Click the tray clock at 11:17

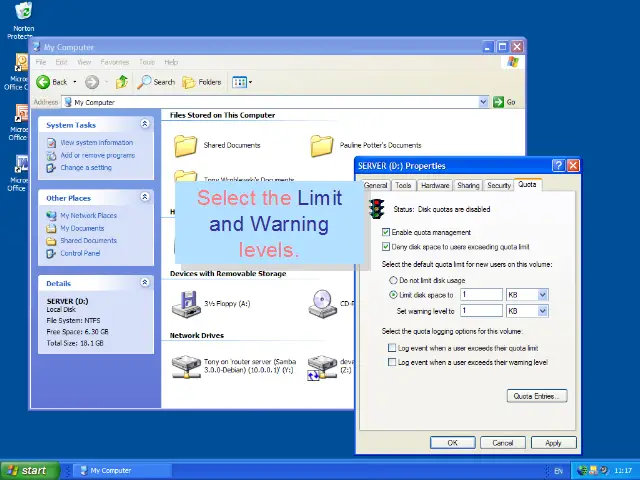tap(623, 471)
